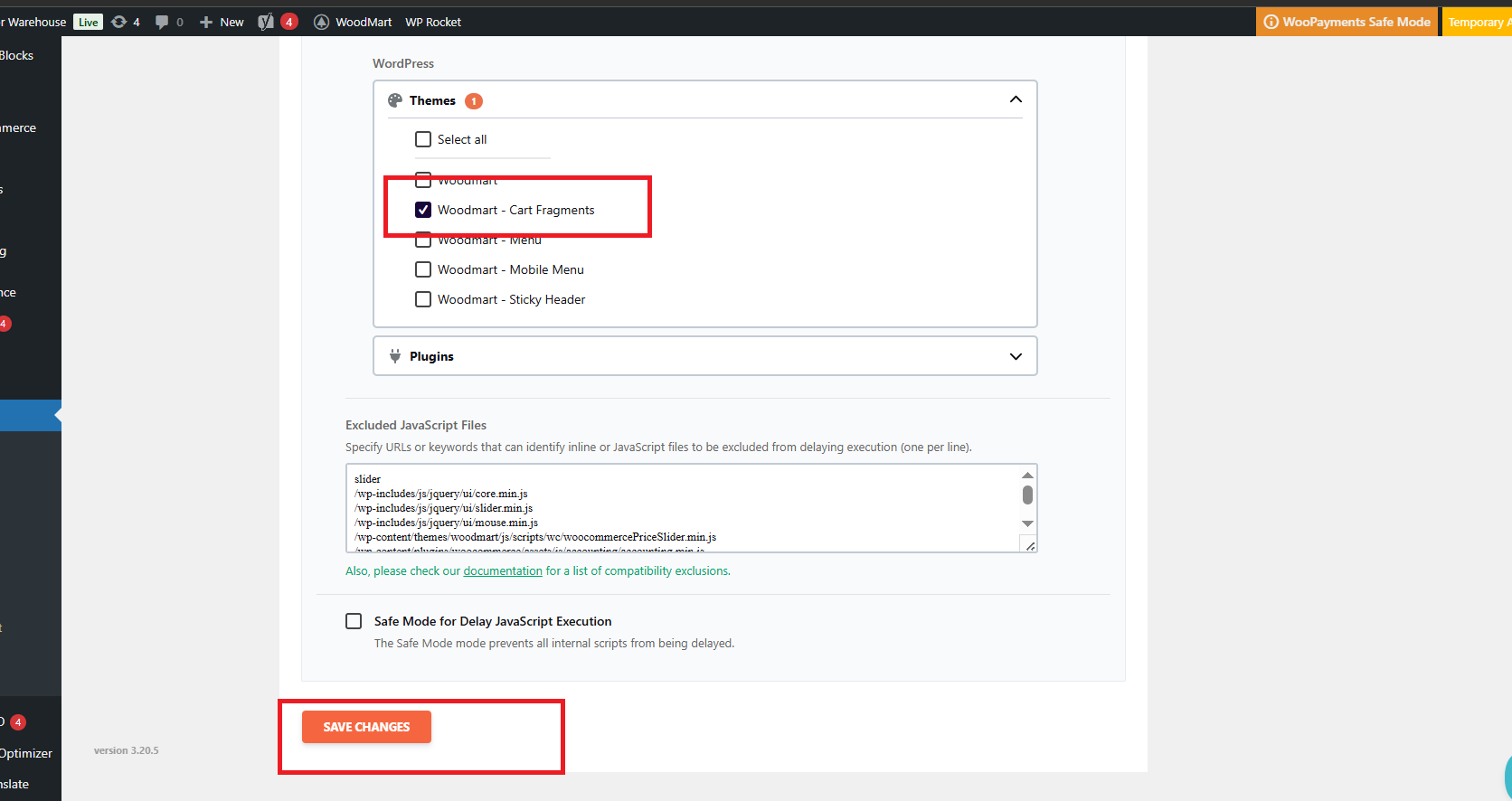Open the Warehouse site name menu
The height and width of the screenshot is (801, 1512).
pyautogui.click(x=33, y=22)
